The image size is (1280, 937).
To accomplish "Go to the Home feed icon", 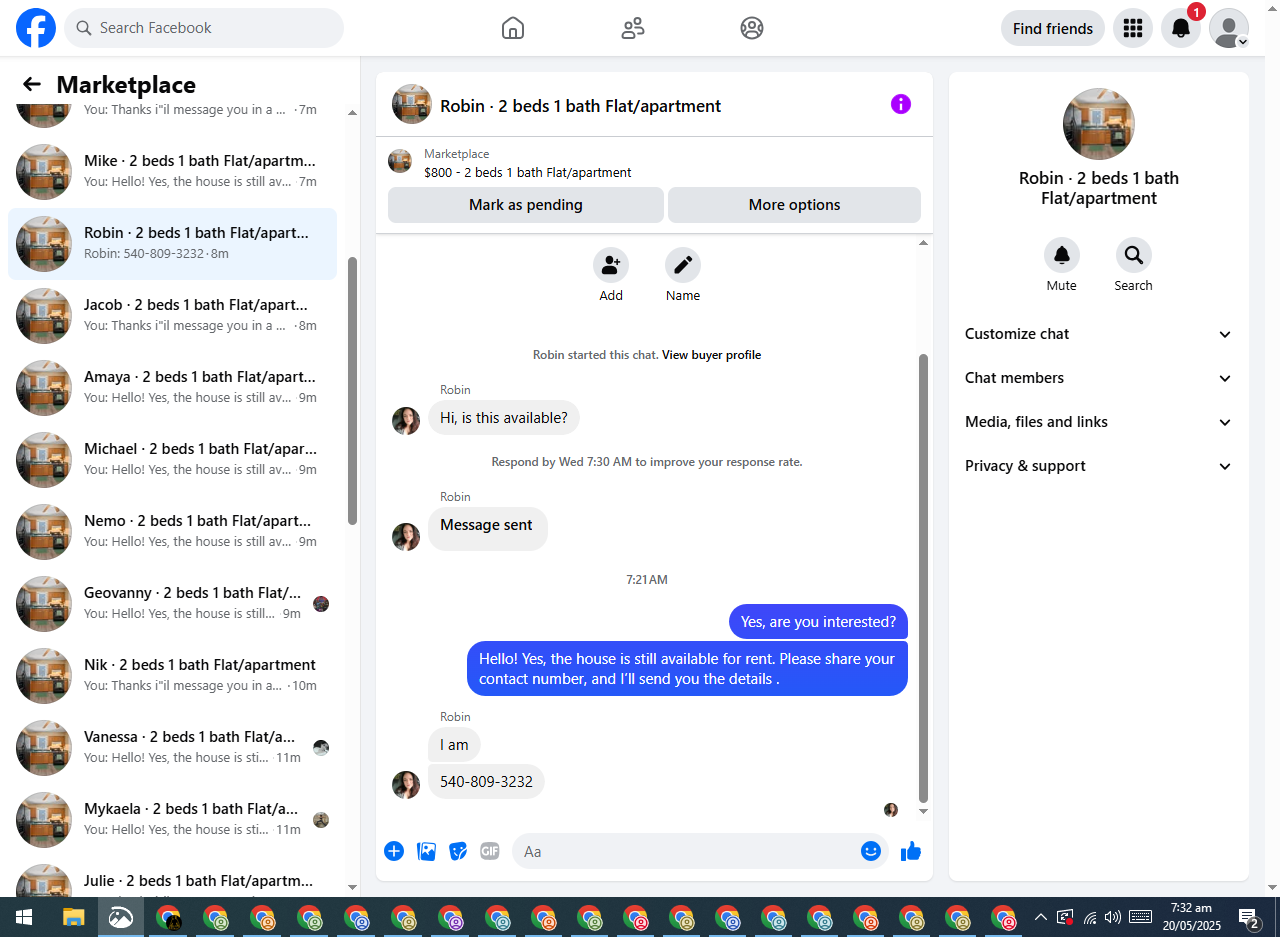I will (513, 28).
